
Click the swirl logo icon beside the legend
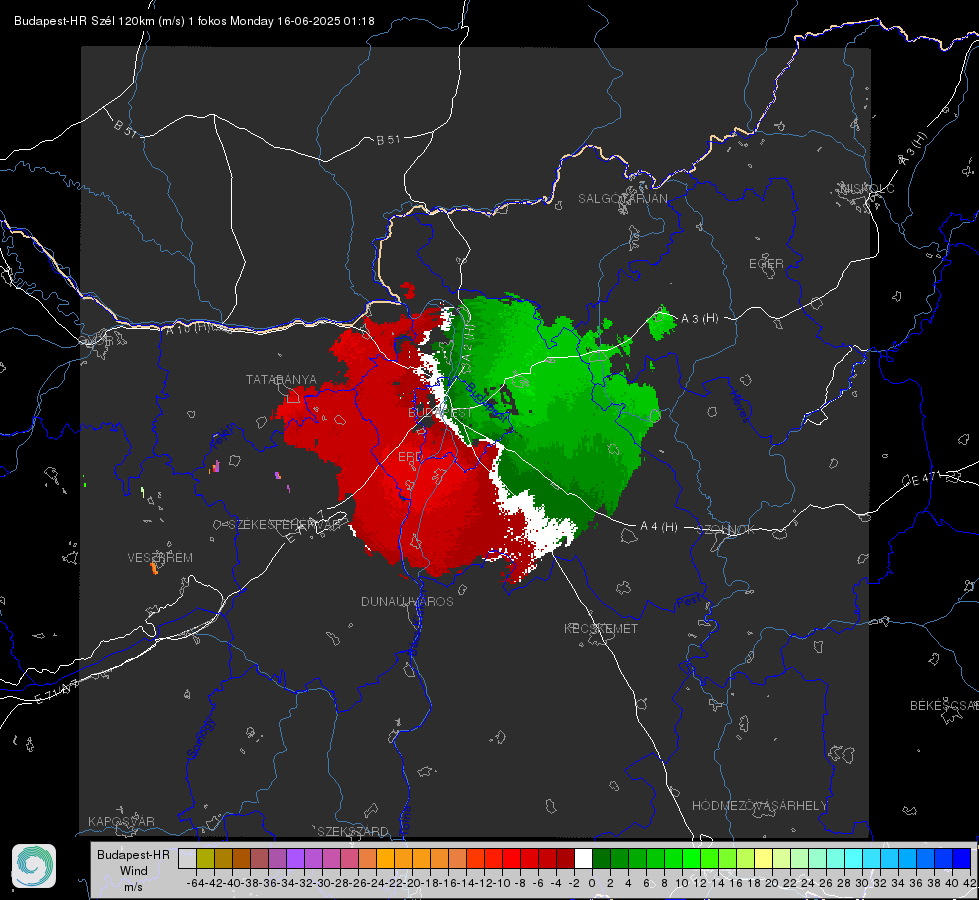[34, 866]
